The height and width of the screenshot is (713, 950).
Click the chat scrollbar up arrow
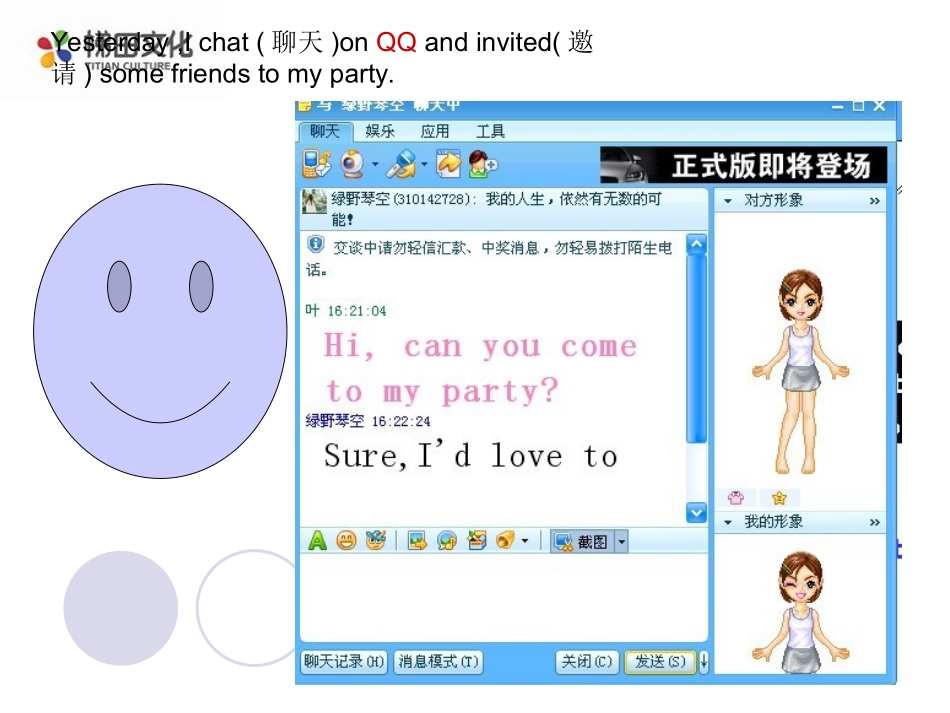point(697,244)
